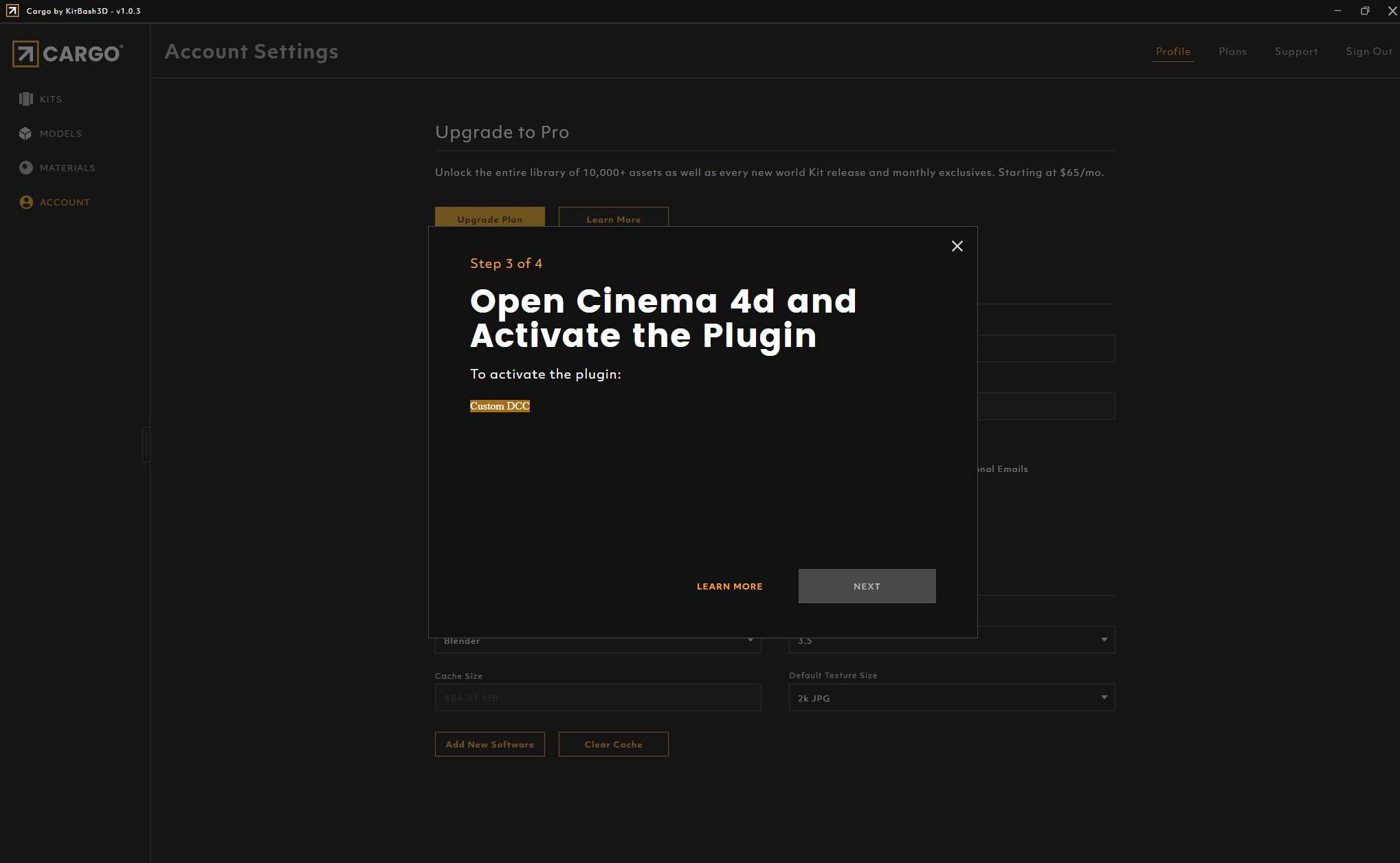Click the upper input field behind the dialog
Image resolution: width=1400 pixels, height=863 pixels.
[1046, 348]
